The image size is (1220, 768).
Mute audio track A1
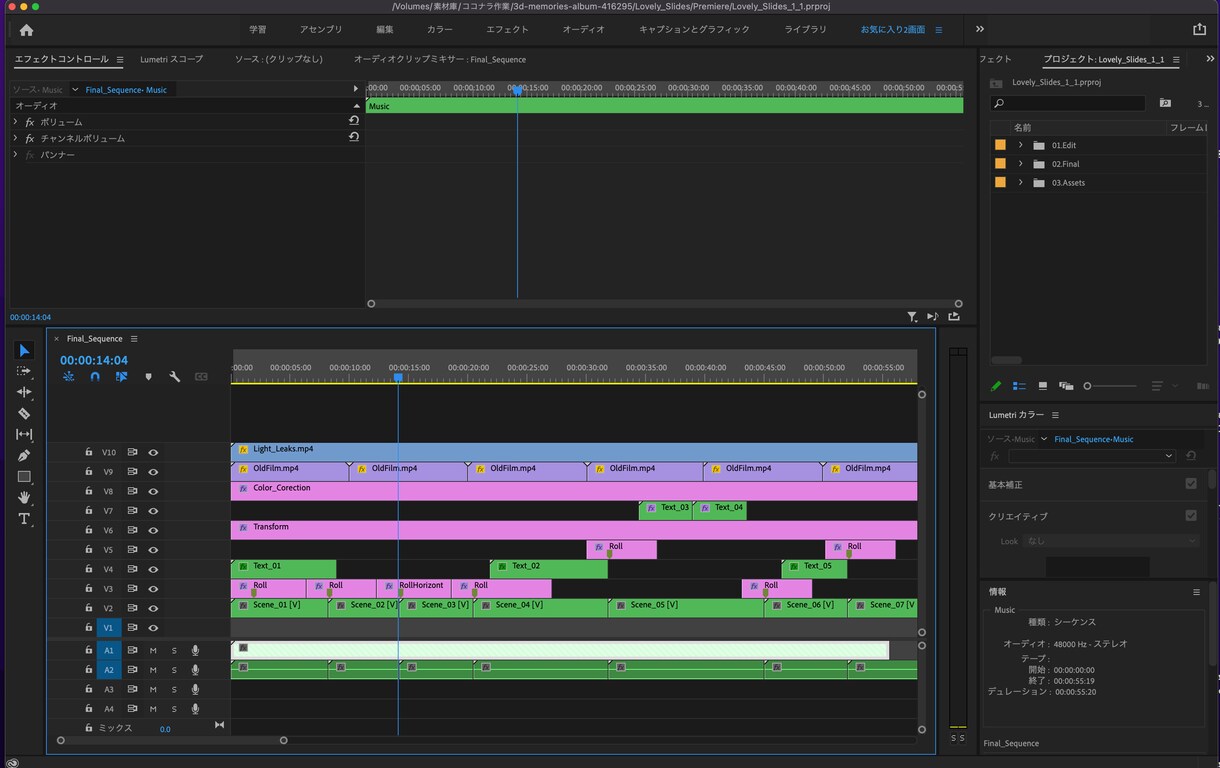pyautogui.click(x=153, y=651)
